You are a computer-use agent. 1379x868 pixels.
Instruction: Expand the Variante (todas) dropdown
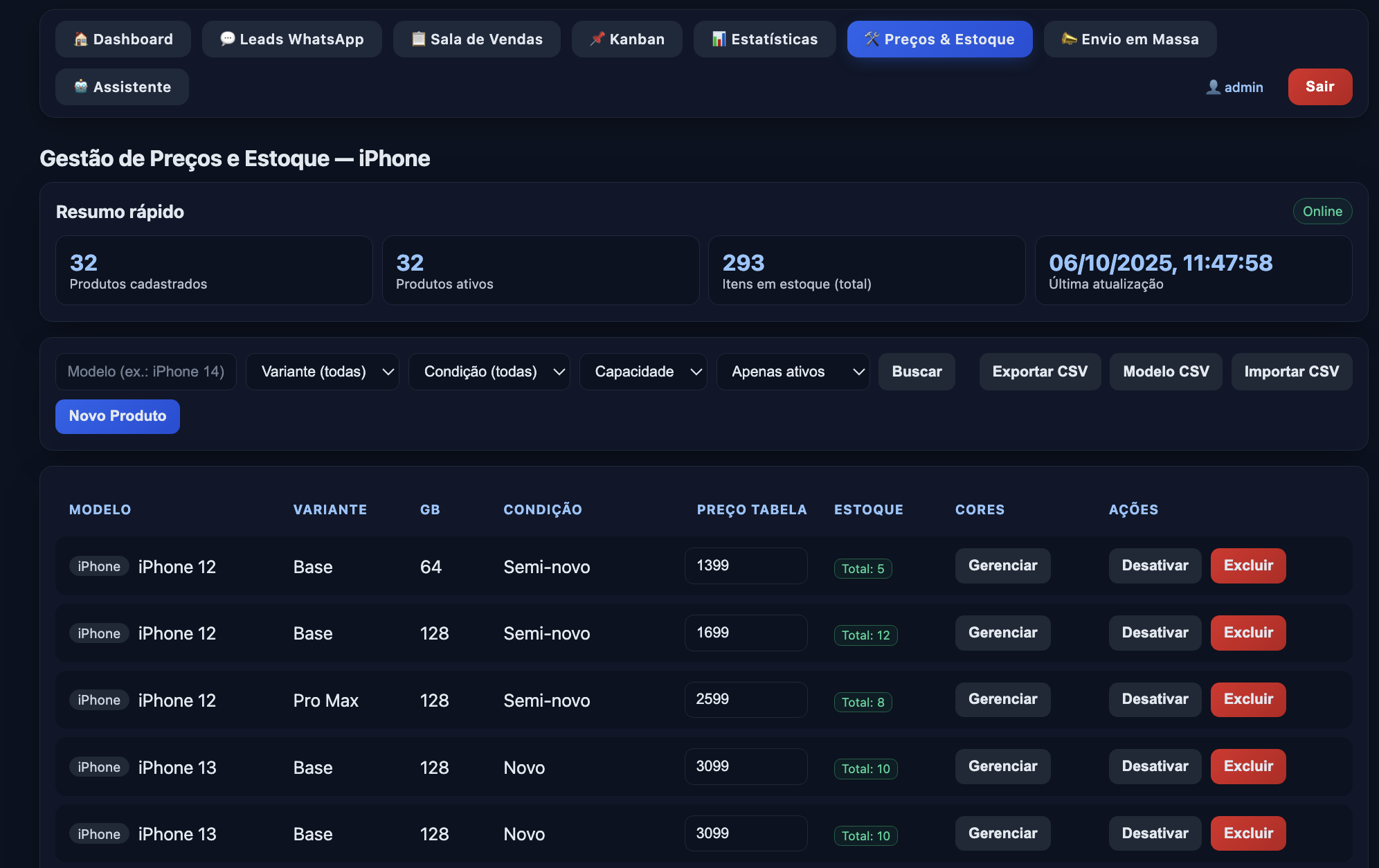point(322,372)
